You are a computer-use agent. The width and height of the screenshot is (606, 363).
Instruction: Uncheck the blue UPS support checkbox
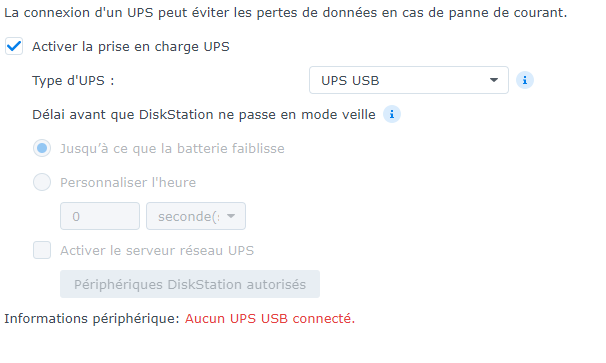pos(14,46)
